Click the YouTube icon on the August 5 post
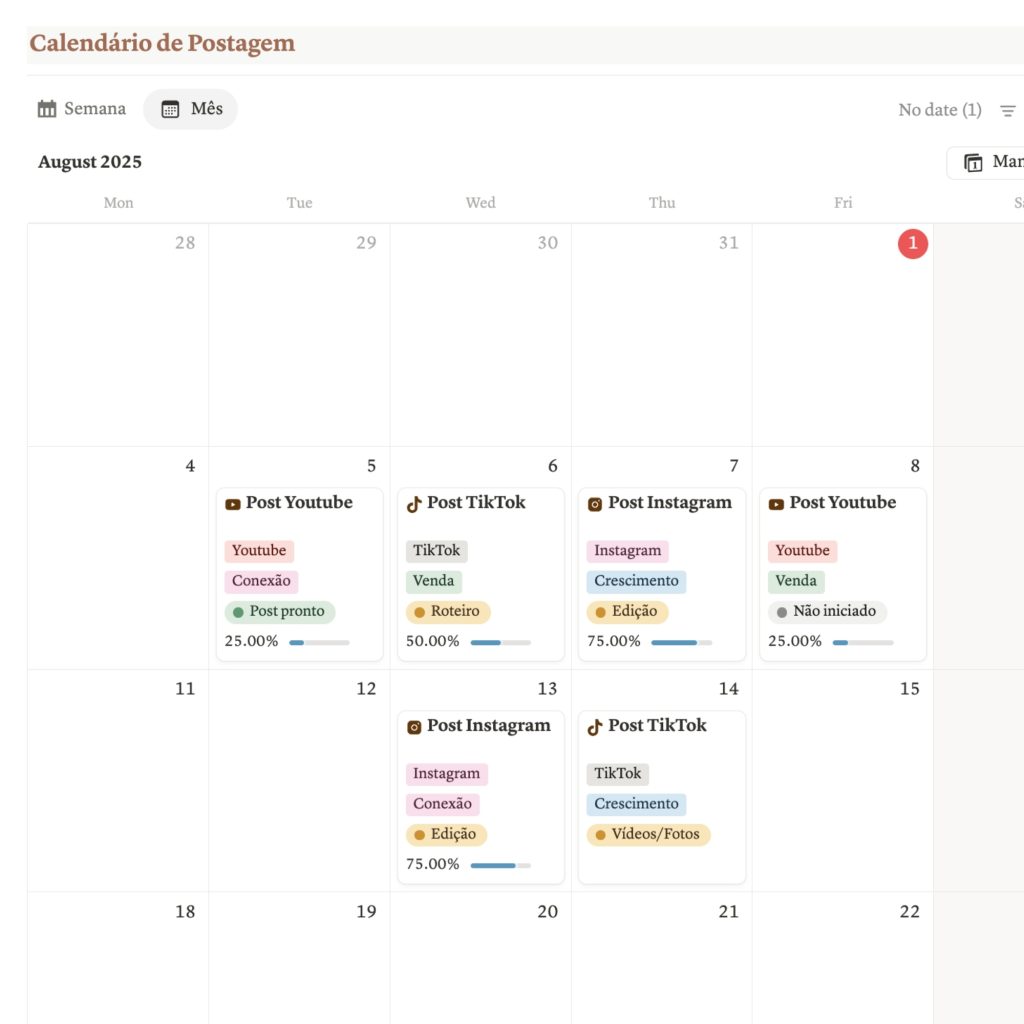The width and height of the screenshot is (1024, 1024). click(x=235, y=503)
